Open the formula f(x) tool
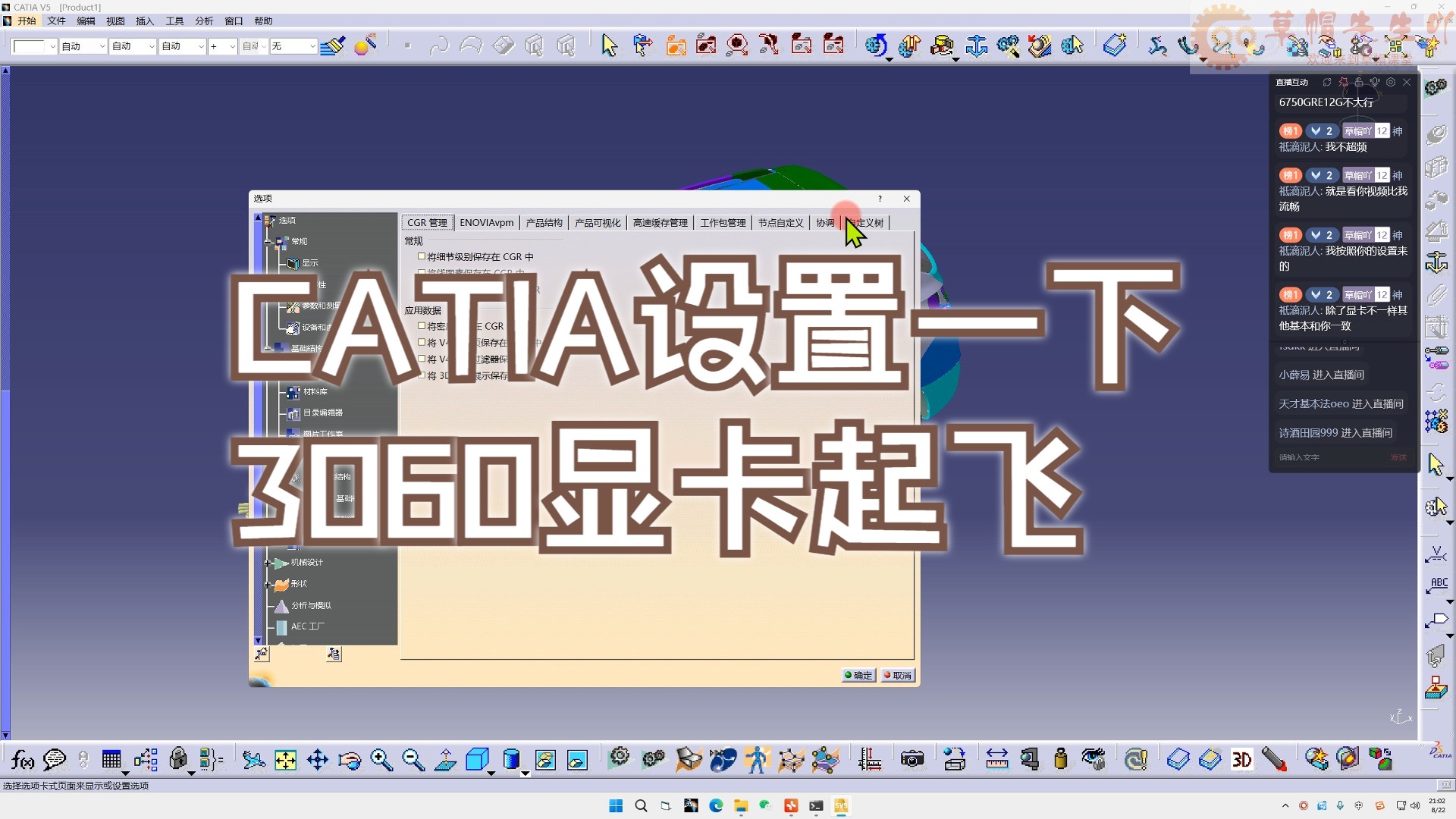Image resolution: width=1456 pixels, height=819 pixels. pyautogui.click(x=23, y=759)
